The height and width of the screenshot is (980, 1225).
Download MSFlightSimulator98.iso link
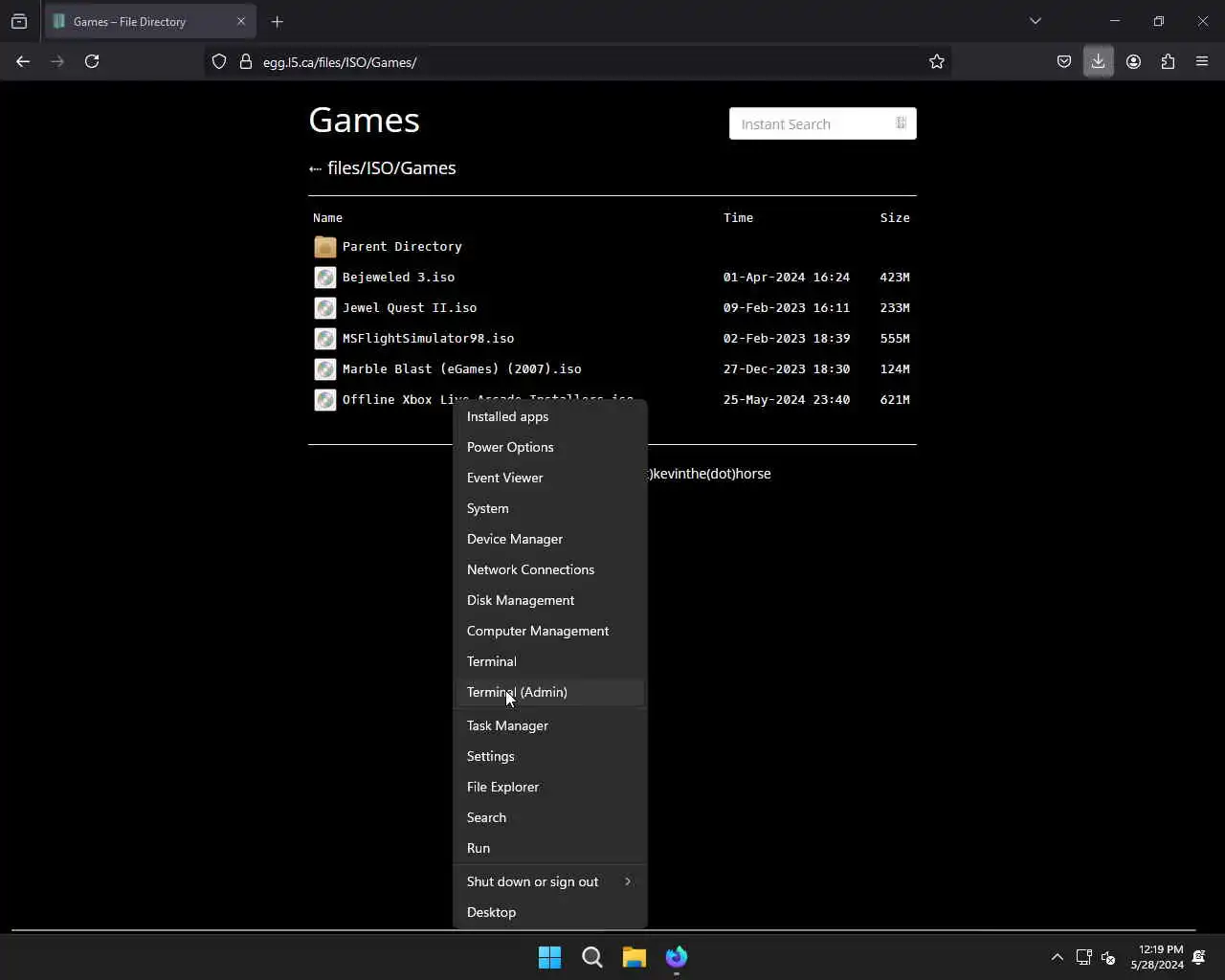coord(428,339)
